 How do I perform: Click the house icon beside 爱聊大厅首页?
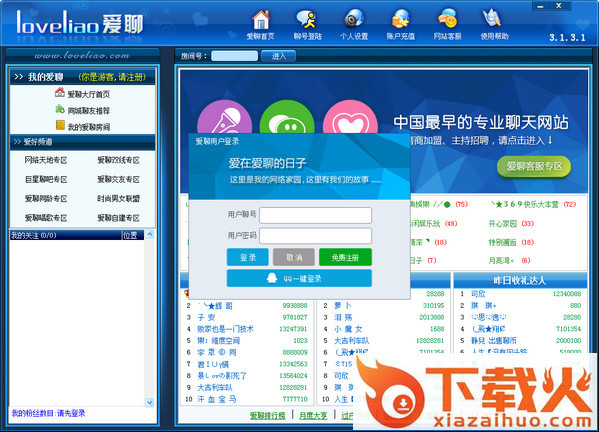(x=60, y=92)
